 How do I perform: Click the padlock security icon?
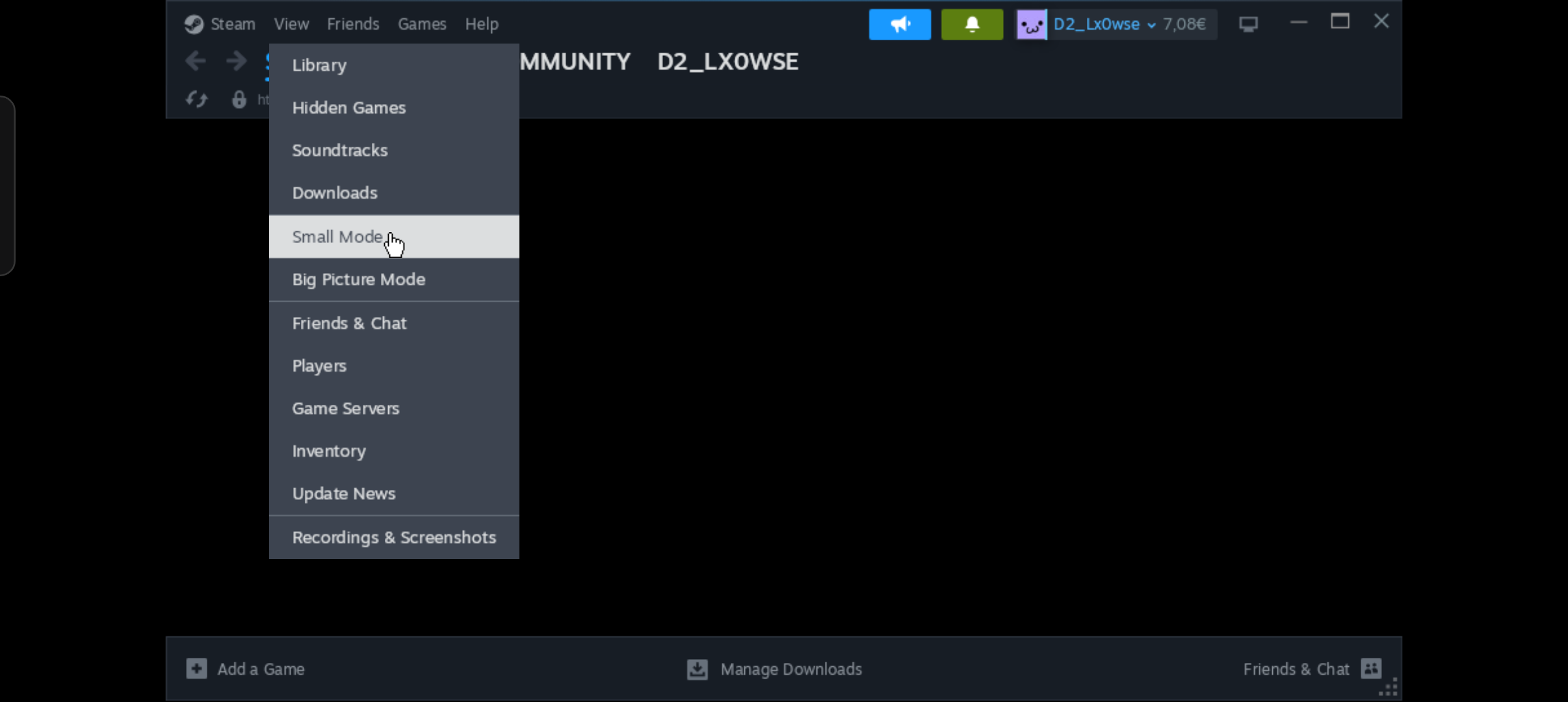239,99
